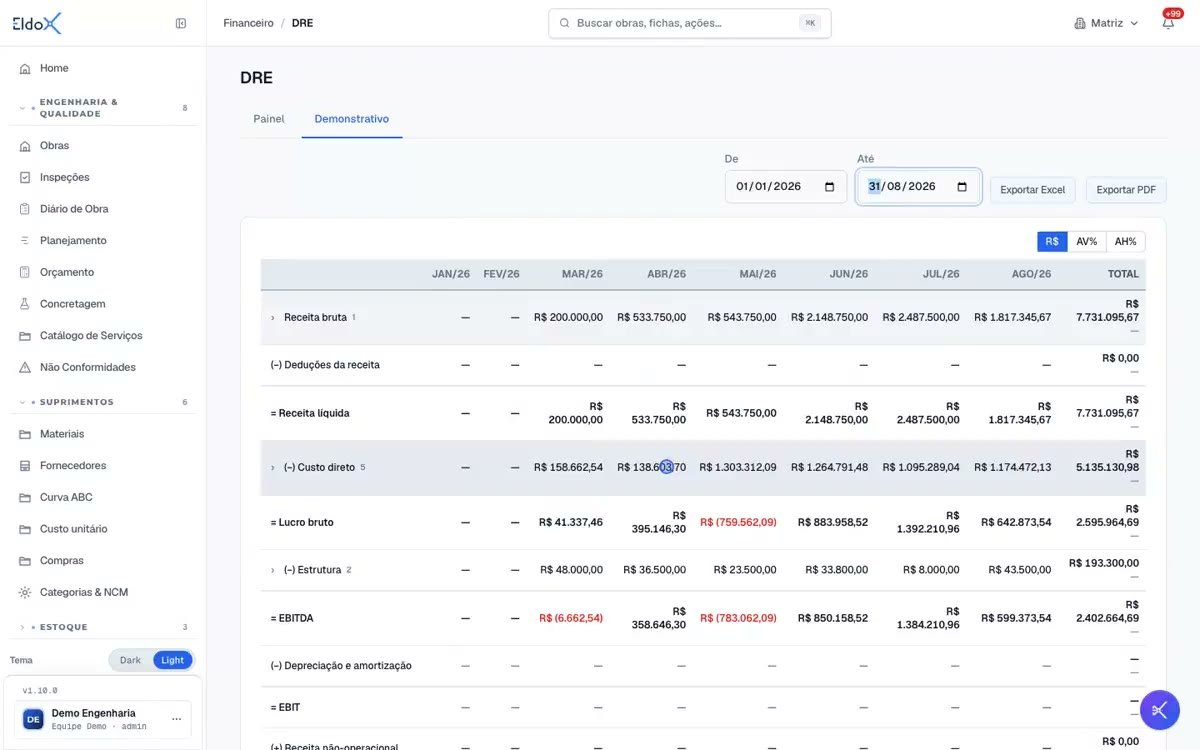Screen dimensions: 1200x750
Task: Switch to the Painel tab
Action: [x=269, y=119]
